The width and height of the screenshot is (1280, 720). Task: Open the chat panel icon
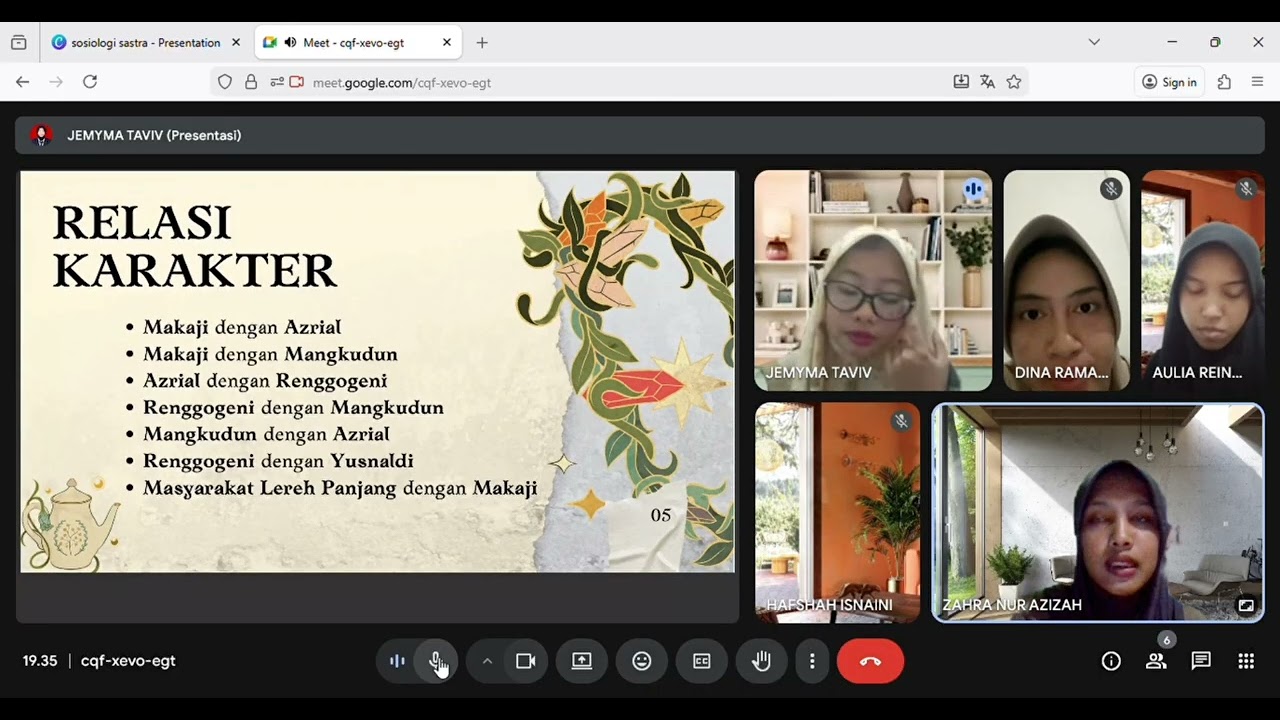(1201, 661)
